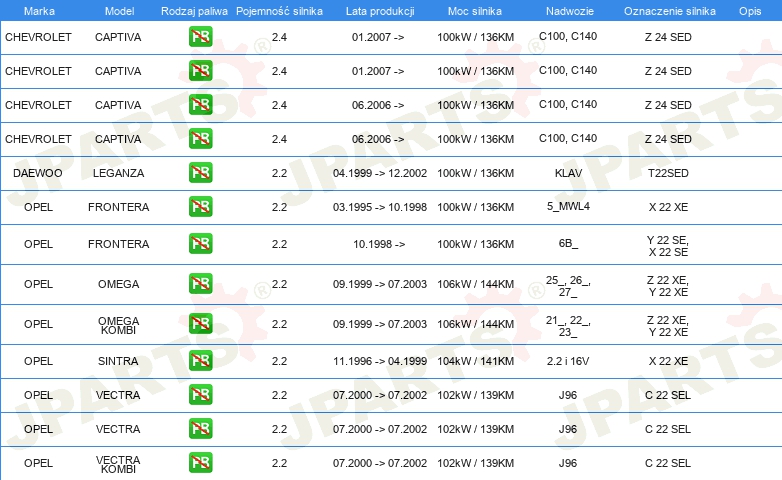Viewport: 782px width, 480px height.
Task: Click production years 03.1995 -> 10.1998
Action: click(x=380, y=207)
